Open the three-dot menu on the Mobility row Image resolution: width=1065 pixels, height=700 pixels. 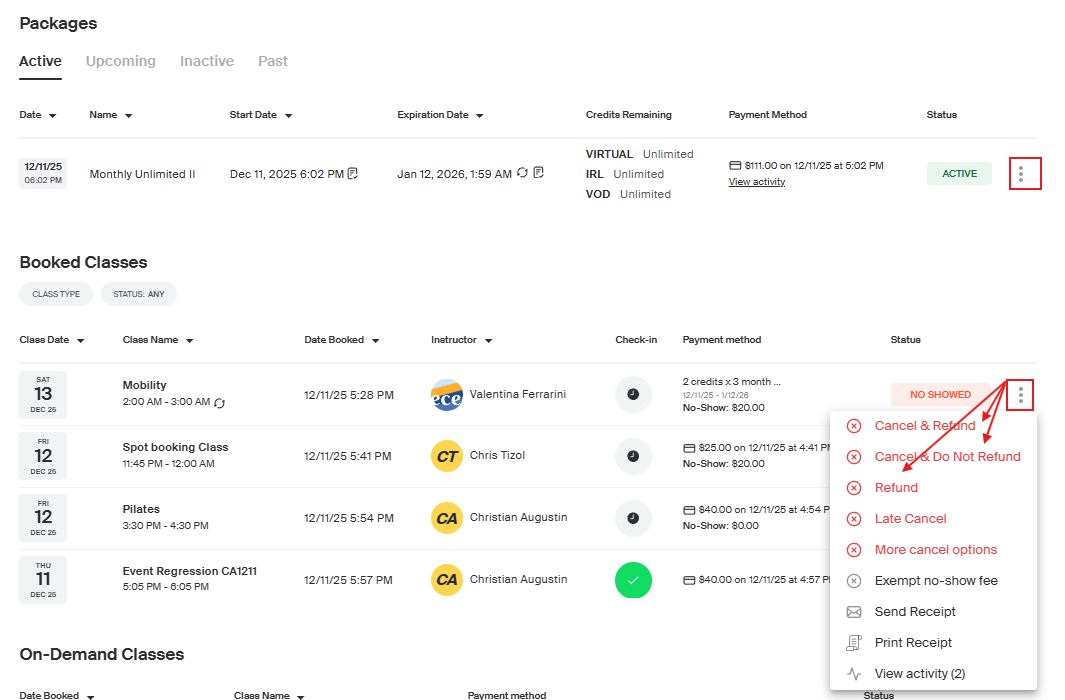[x=1020, y=394]
